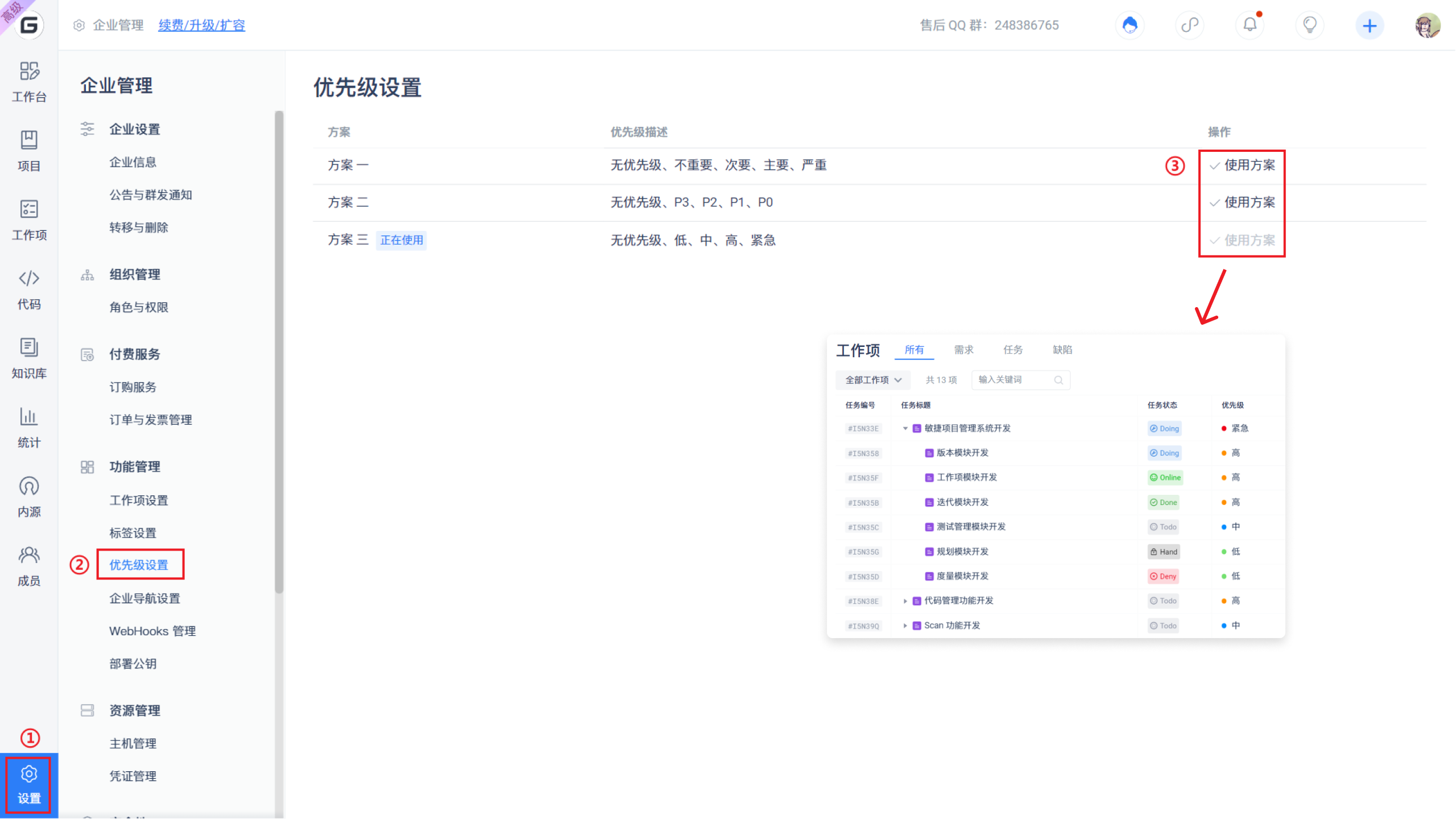Click Done status on 迭代模块开发
This screenshot has width=1456, height=819.
point(1163,502)
